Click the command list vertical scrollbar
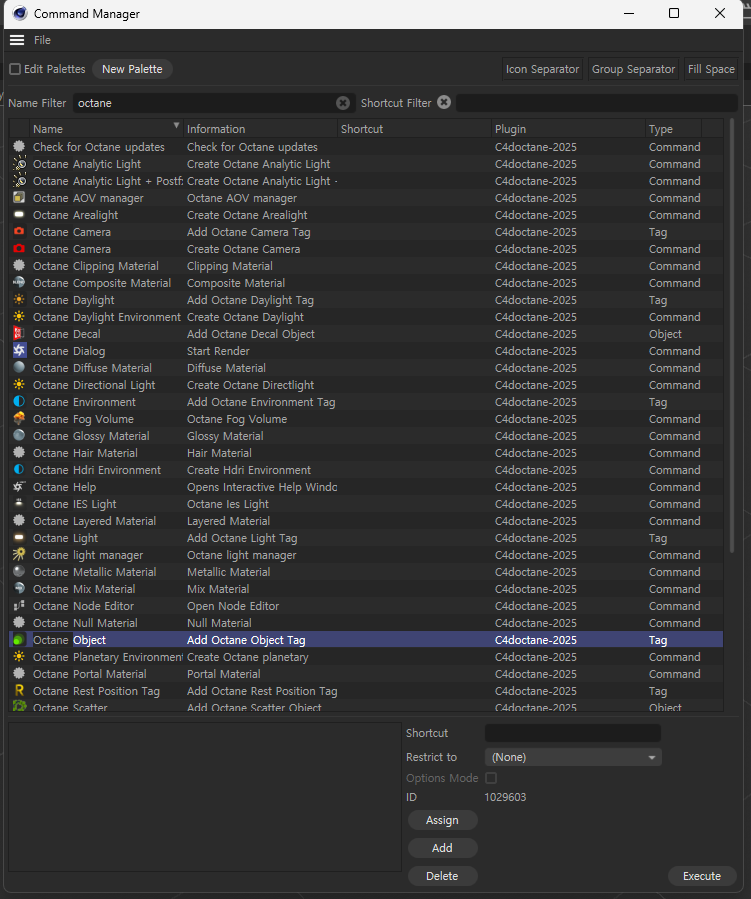751x899 pixels. [x=732, y=335]
